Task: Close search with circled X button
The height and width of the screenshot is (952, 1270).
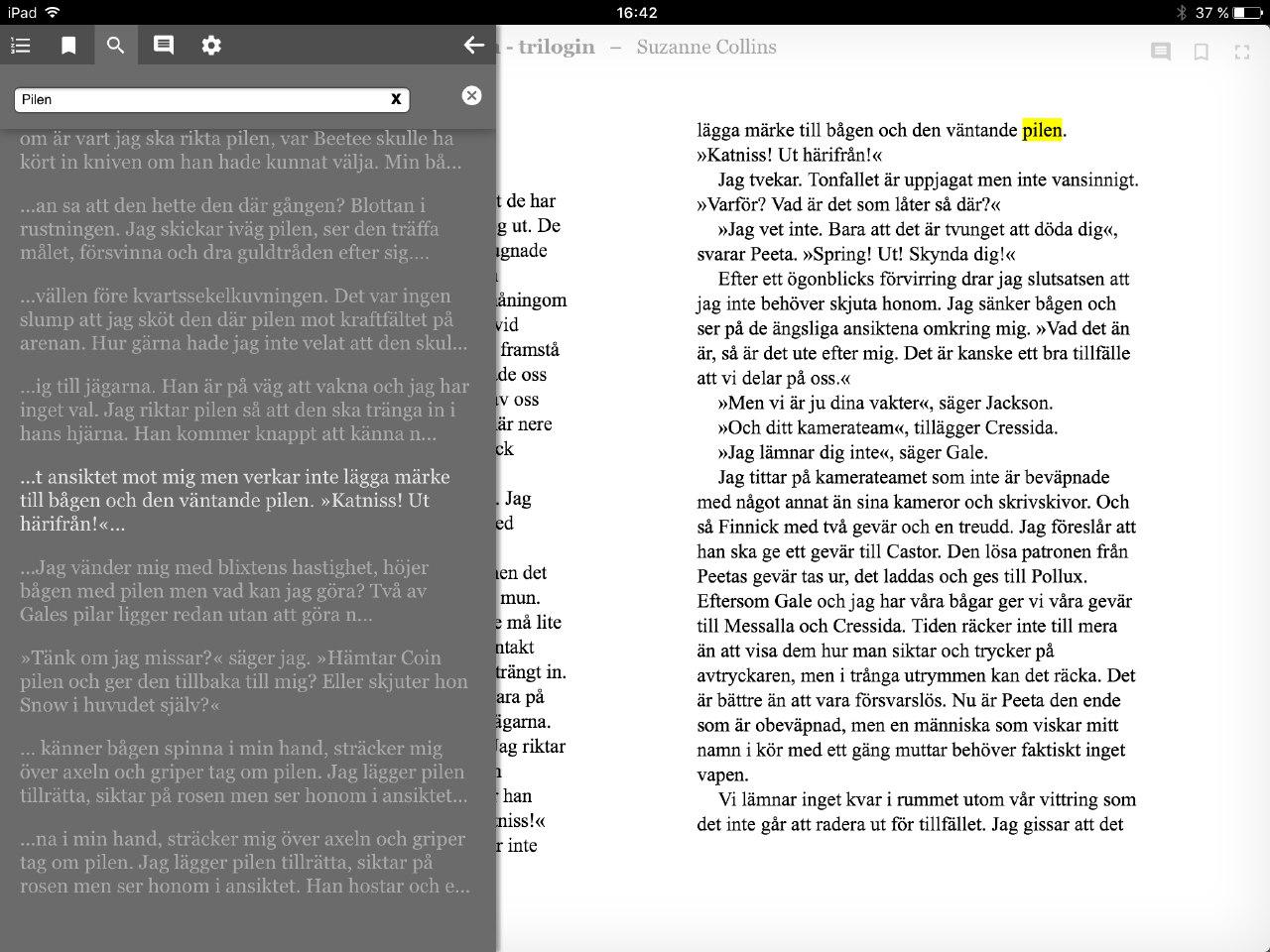Action: 472,95
